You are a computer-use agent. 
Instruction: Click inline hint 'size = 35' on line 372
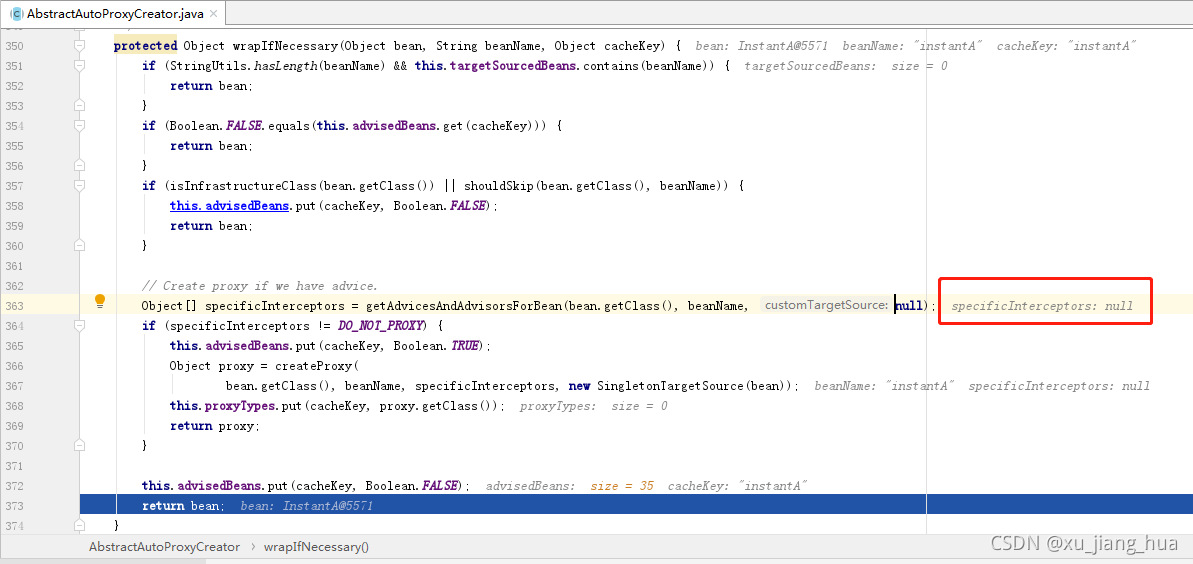coord(622,486)
